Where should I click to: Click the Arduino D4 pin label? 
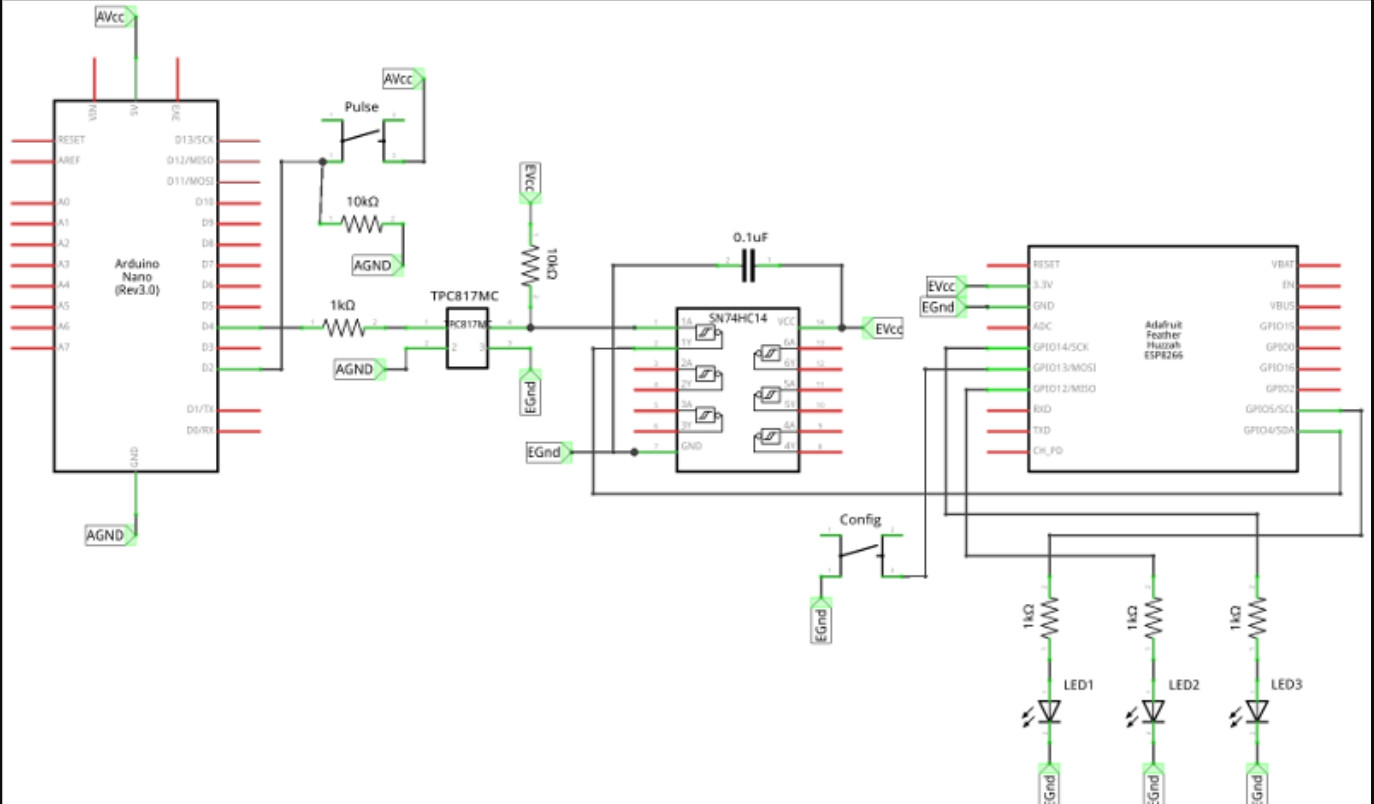[x=208, y=326]
